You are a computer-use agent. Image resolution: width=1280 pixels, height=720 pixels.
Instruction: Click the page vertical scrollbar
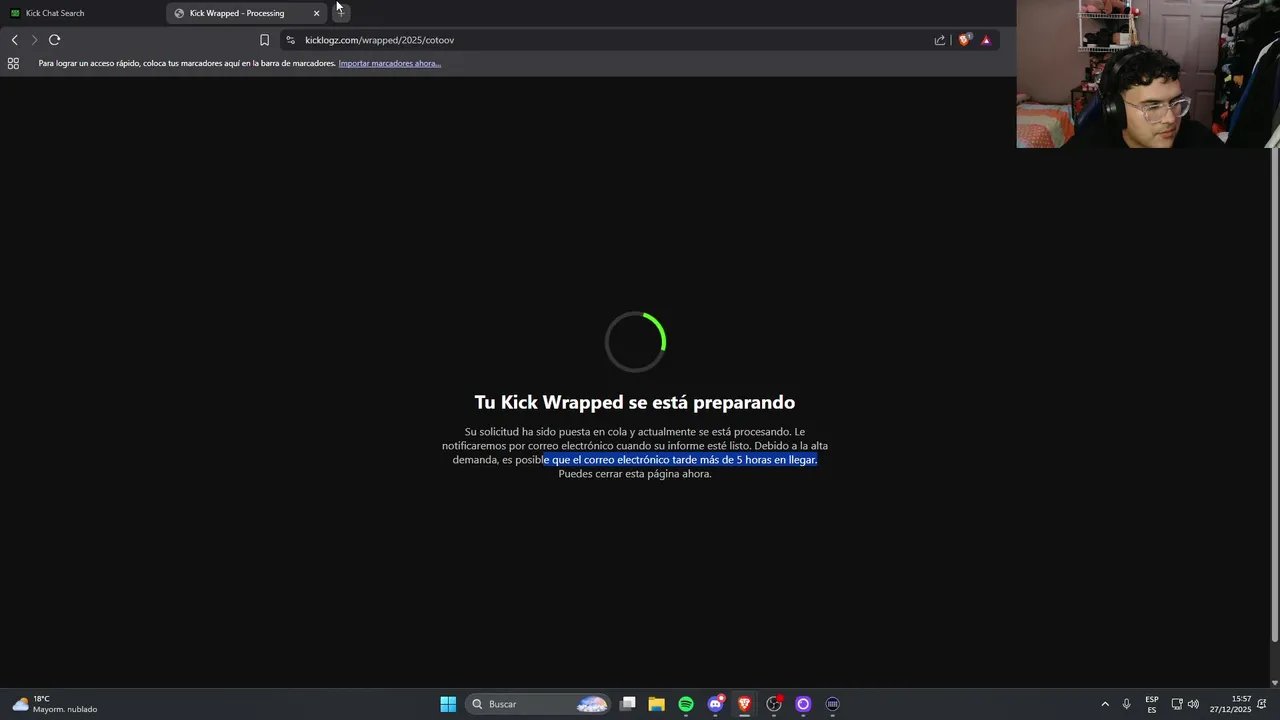[1274, 395]
